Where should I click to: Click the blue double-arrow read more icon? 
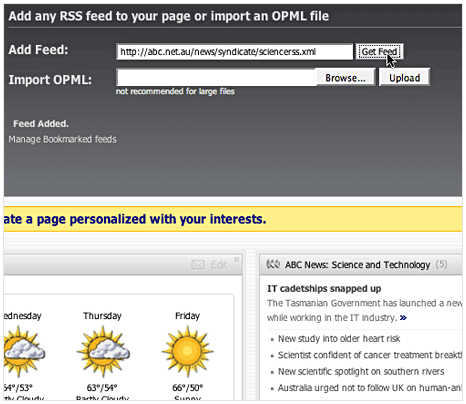click(403, 318)
